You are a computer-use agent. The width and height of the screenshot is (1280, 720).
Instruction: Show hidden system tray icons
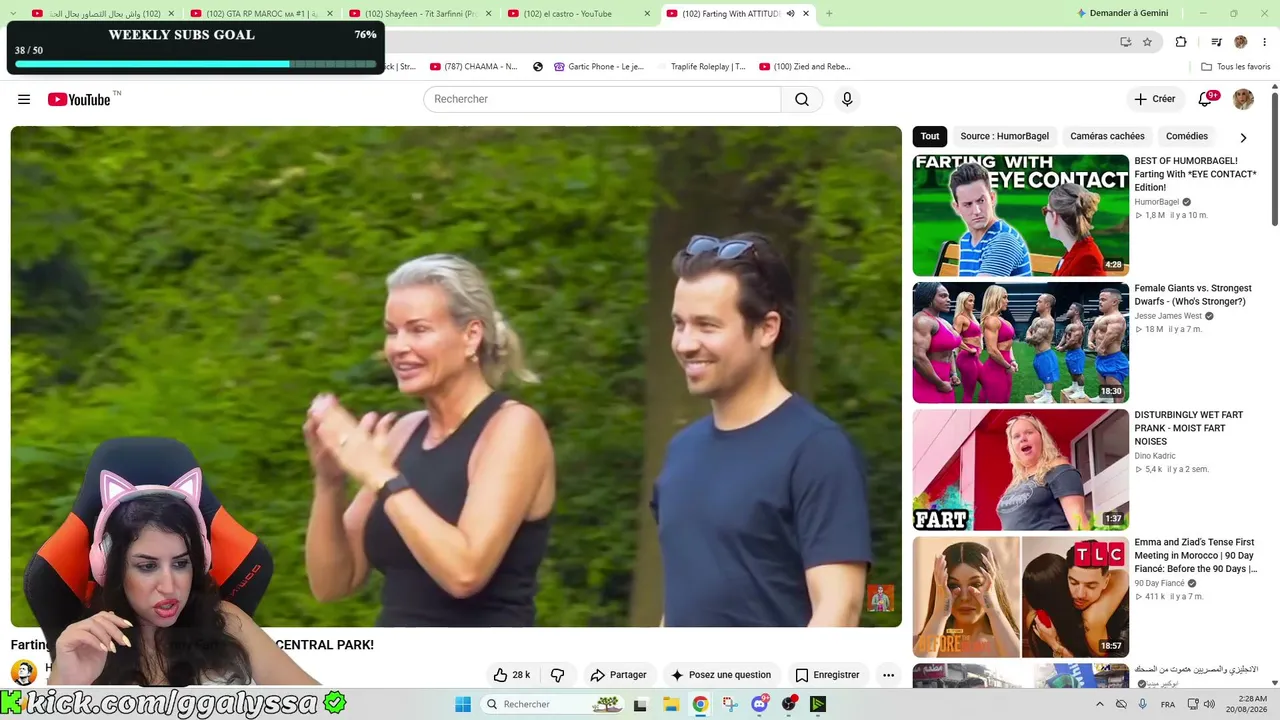(1099, 704)
